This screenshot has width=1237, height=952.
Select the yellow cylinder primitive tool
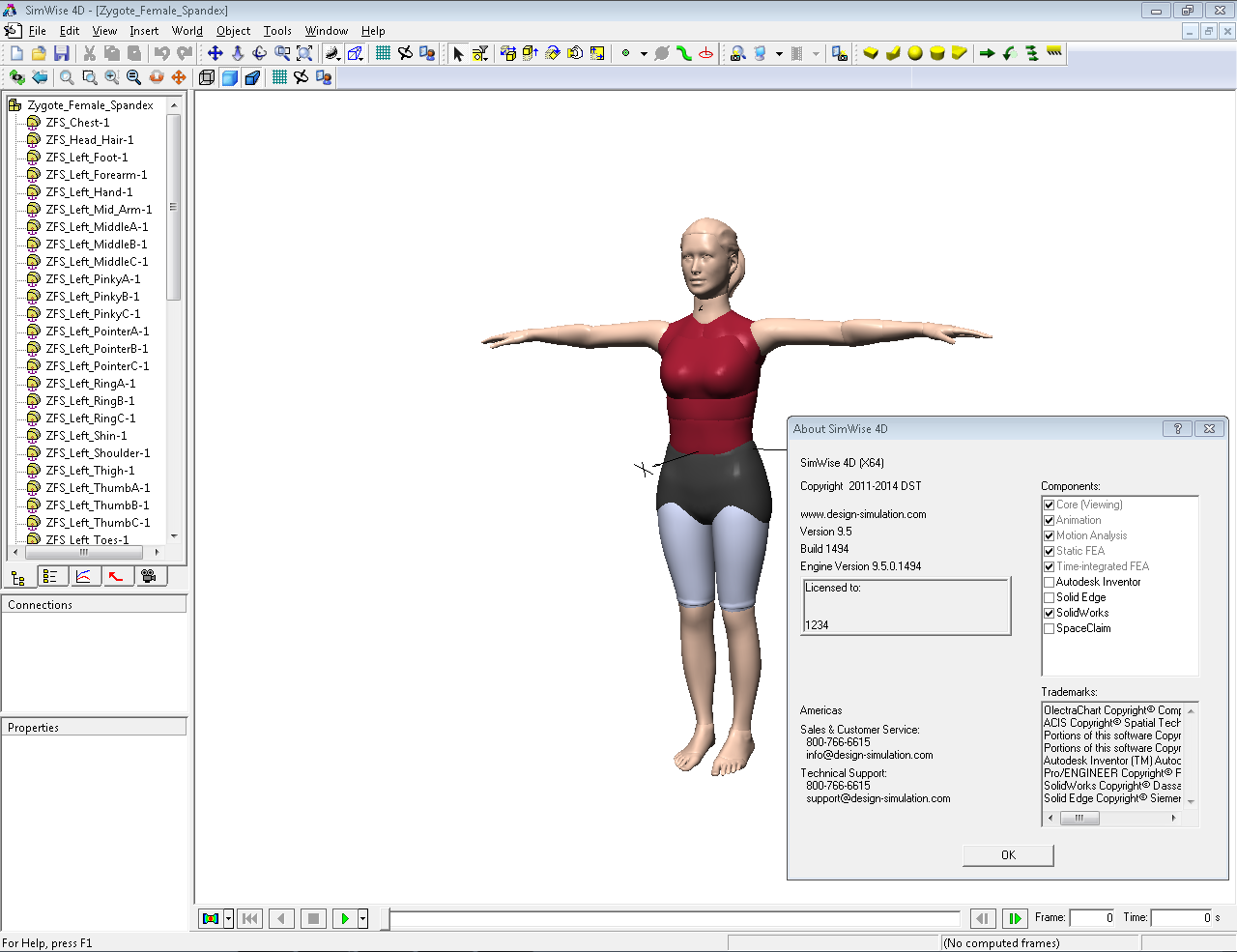936,53
